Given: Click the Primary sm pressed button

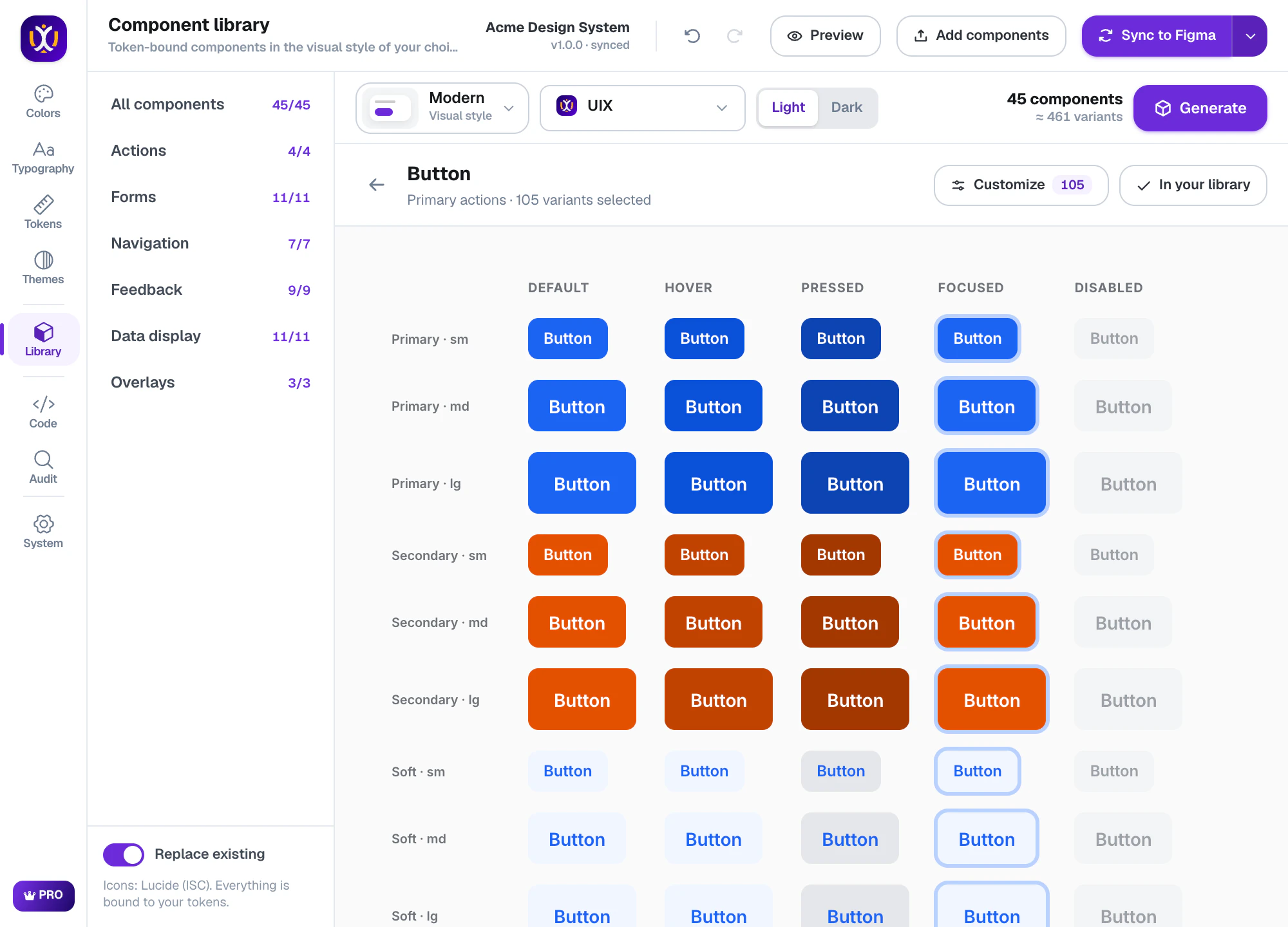Looking at the screenshot, I should pos(840,339).
